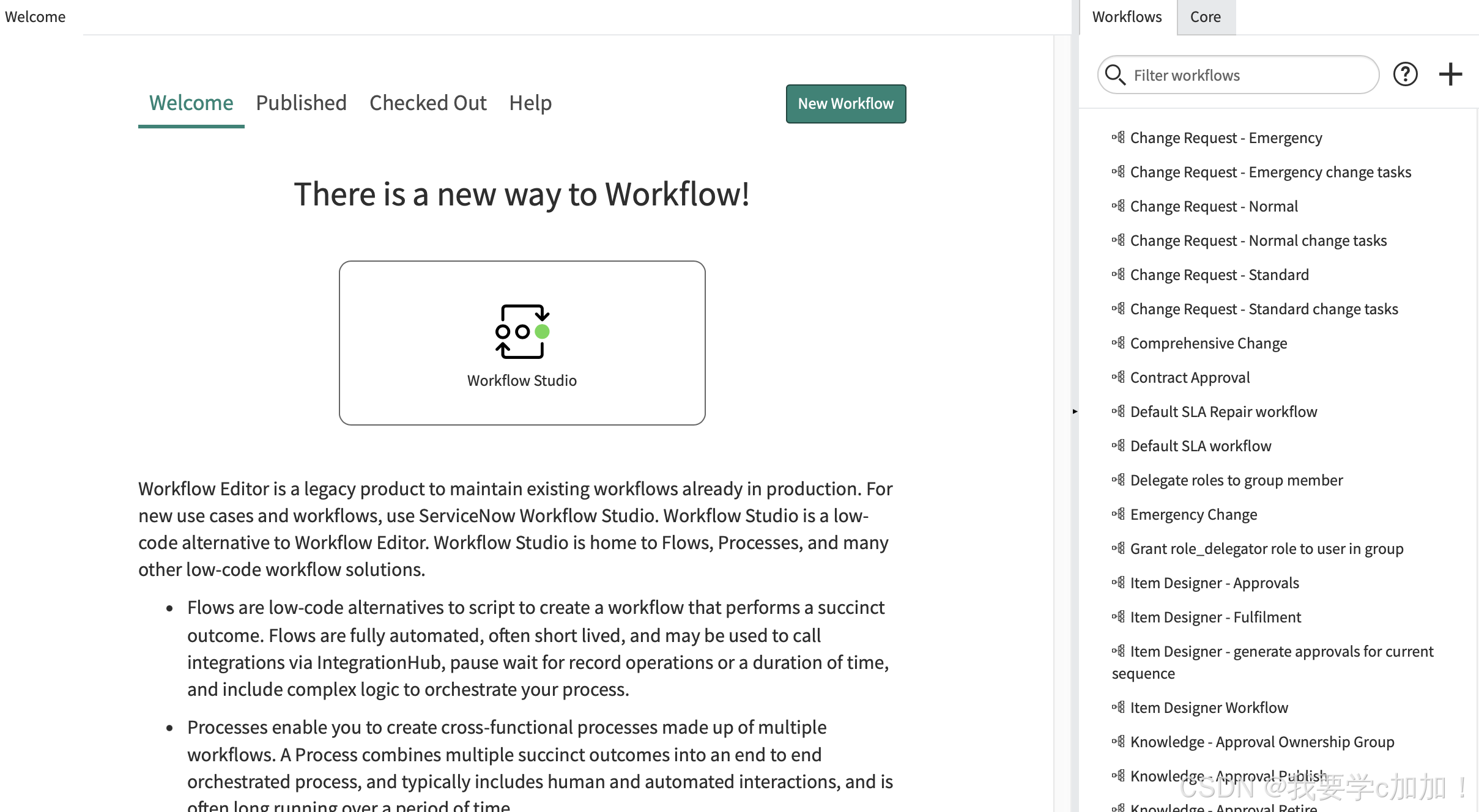The width and height of the screenshot is (1479, 812).
Task: Open the Checked Out tab
Action: coord(428,103)
